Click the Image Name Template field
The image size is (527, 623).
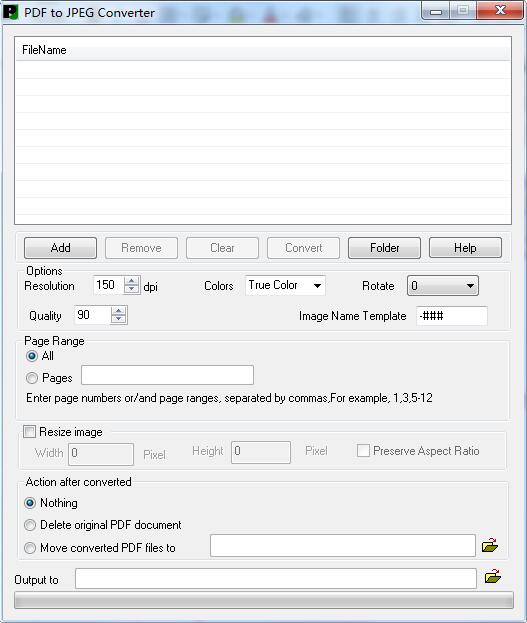pyautogui.click(x=452, y=316)
